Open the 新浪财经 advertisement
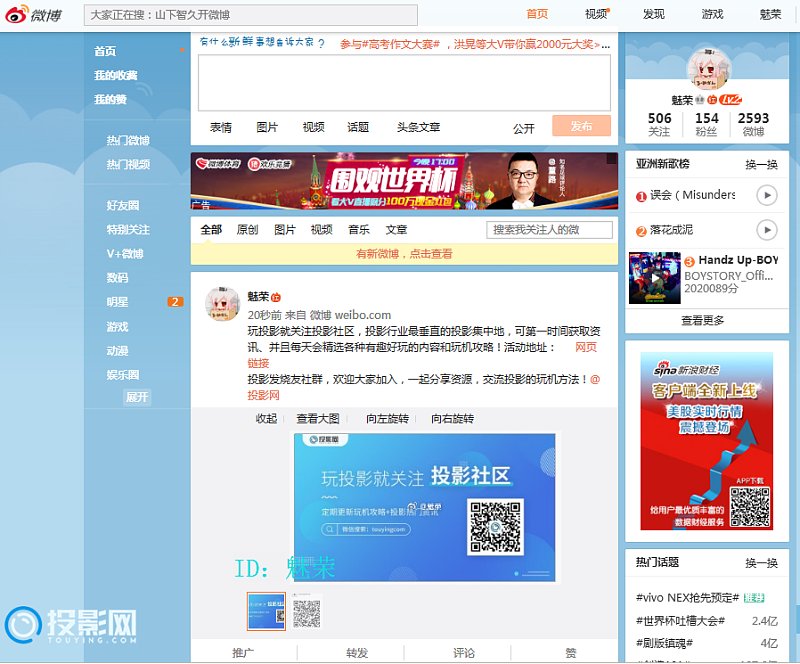The image size is (800, 664). pyautogui.click(x=707, y=441)
